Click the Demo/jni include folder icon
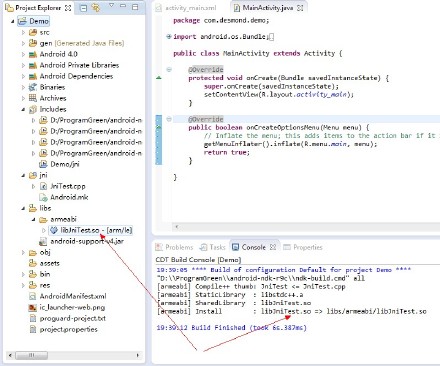Screen dimensions: 440x366 click(x=43, y=164)
